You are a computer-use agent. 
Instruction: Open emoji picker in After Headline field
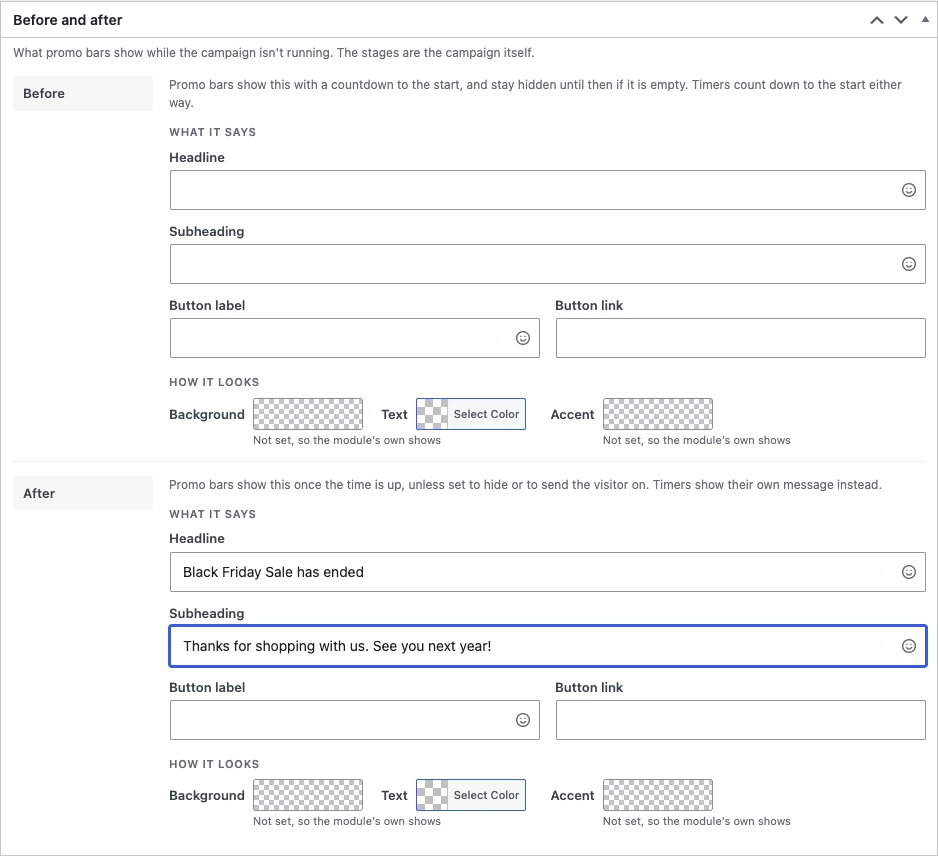click(908, 572)
